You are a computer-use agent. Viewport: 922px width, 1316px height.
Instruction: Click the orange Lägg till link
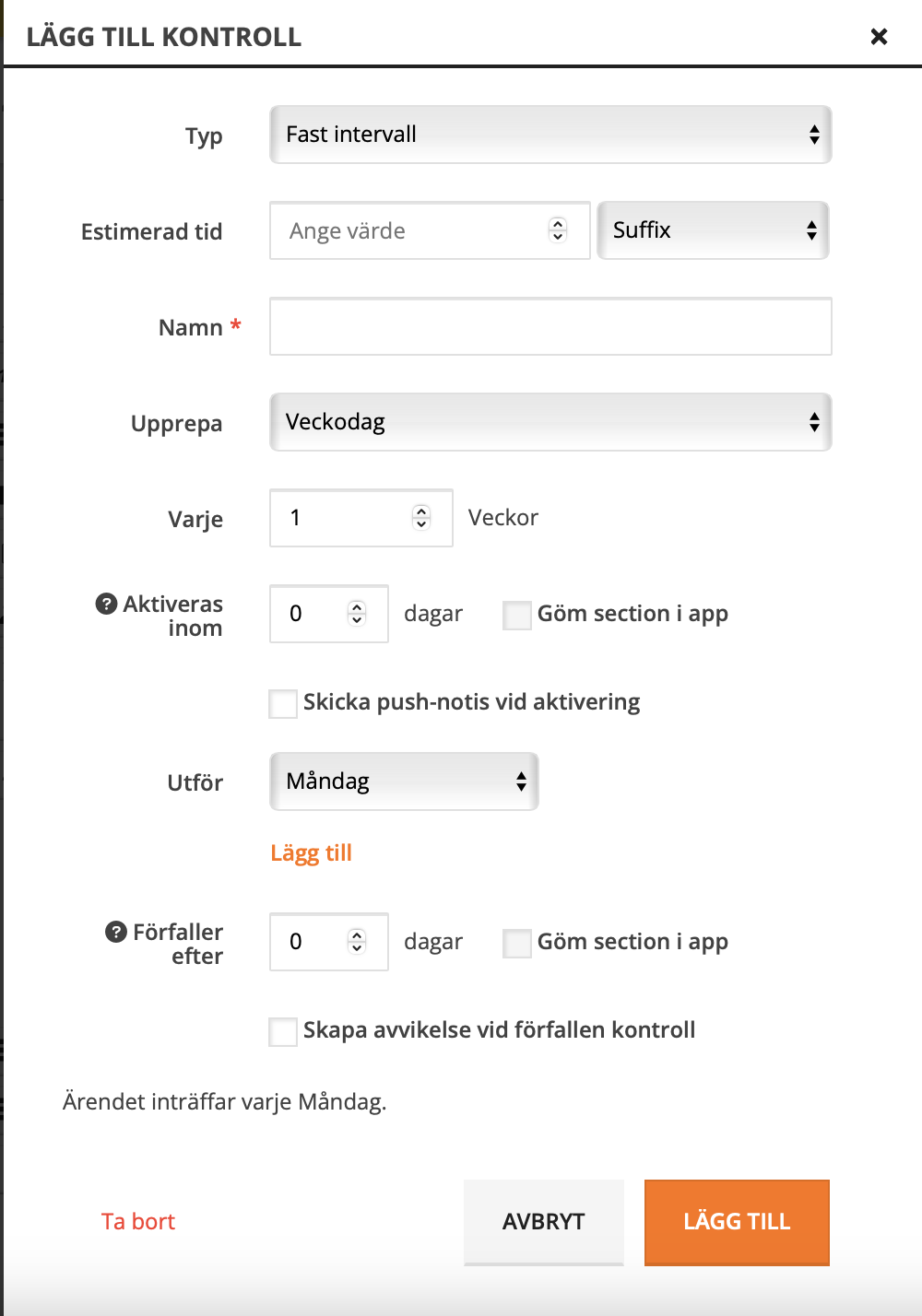click(311, 853)
